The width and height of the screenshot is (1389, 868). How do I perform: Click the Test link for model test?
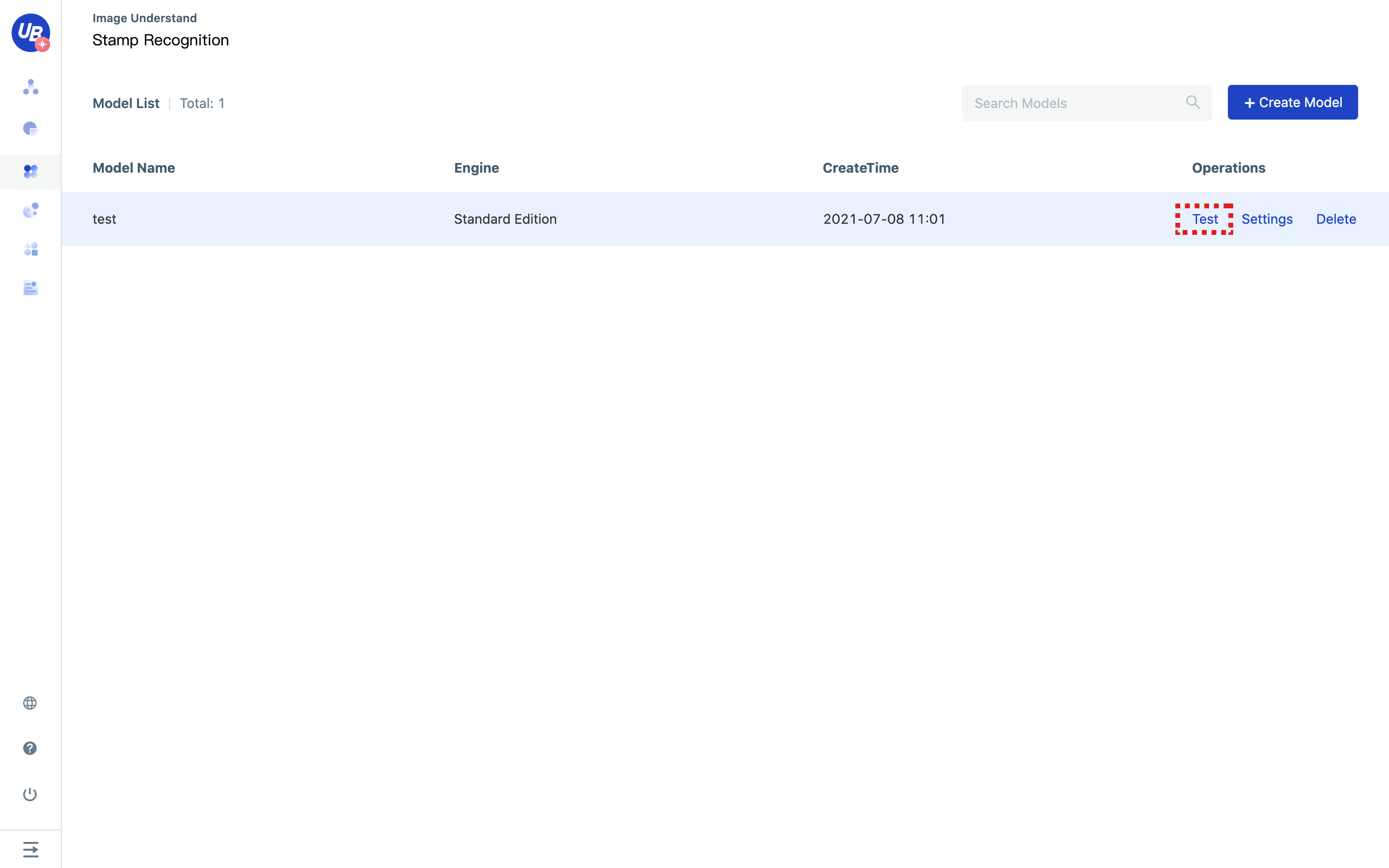(1205, 219)
